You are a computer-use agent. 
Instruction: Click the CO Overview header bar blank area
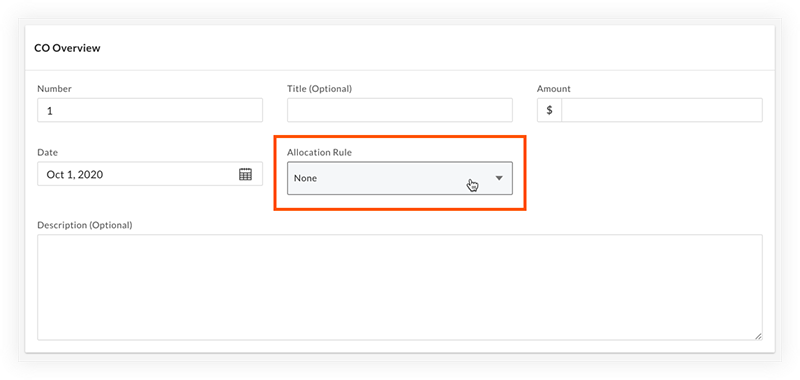point(434,48)
